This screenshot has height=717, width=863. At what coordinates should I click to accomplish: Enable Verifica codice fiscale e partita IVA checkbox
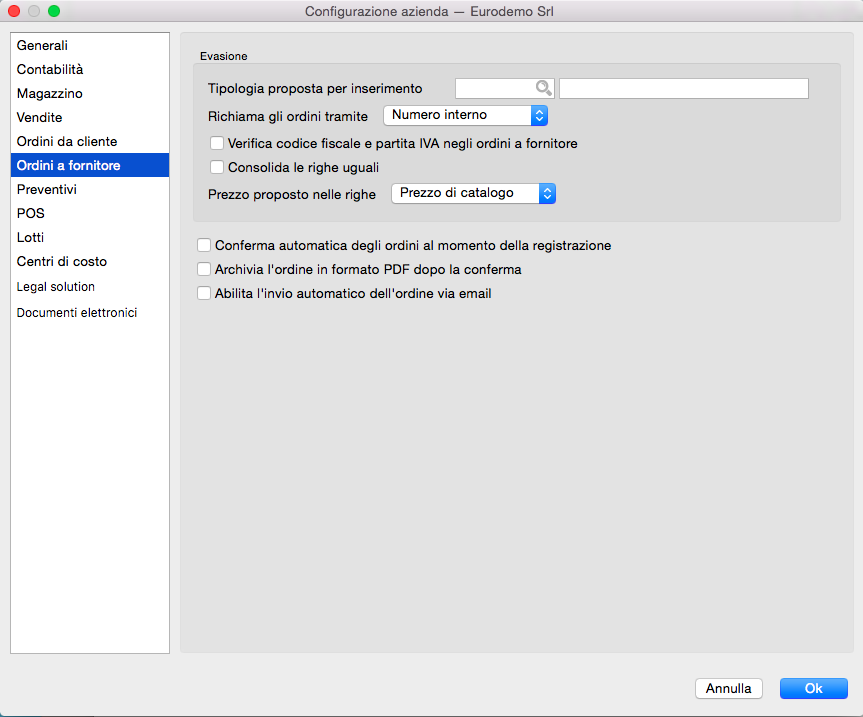tap(217, 144)
